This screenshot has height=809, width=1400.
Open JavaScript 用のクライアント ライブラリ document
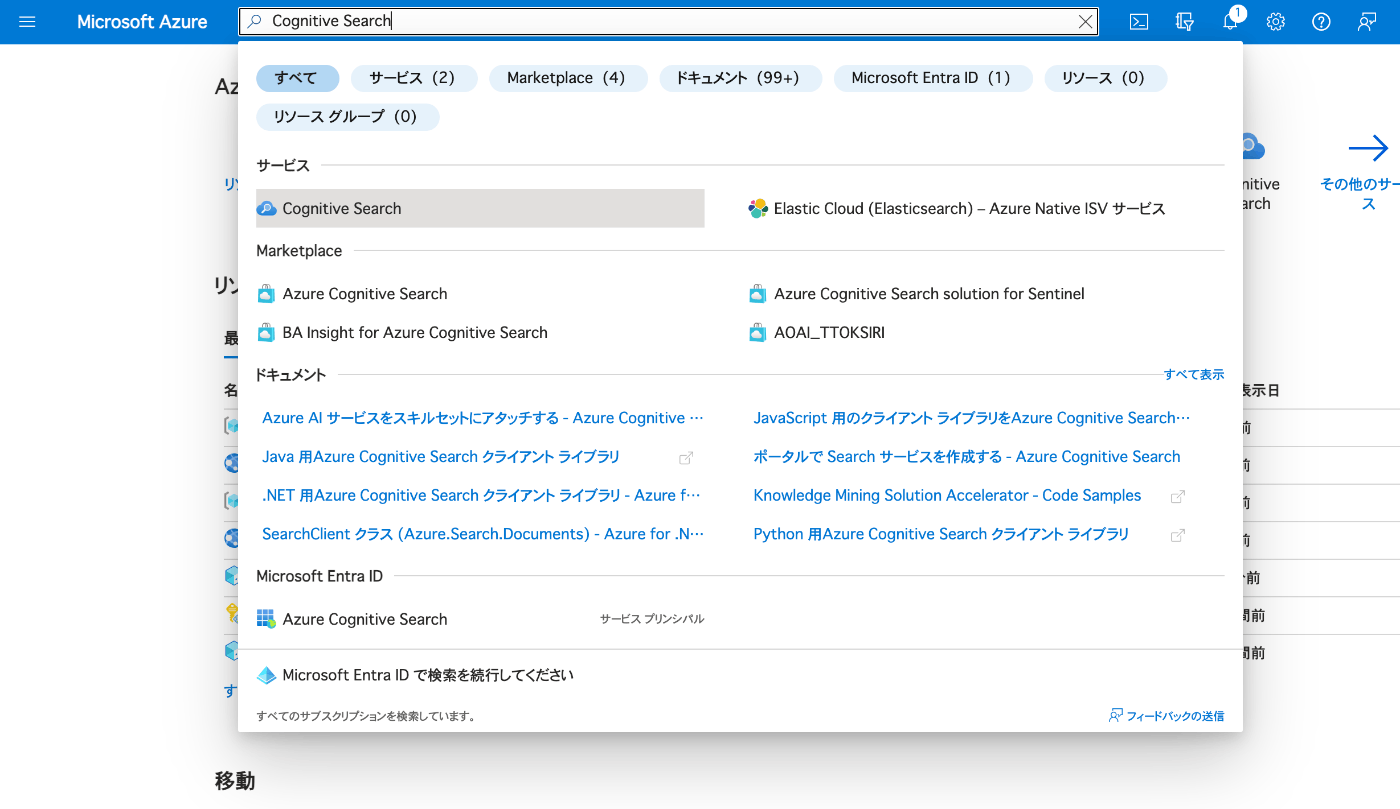pyautogui.click(x=972, y=418)
